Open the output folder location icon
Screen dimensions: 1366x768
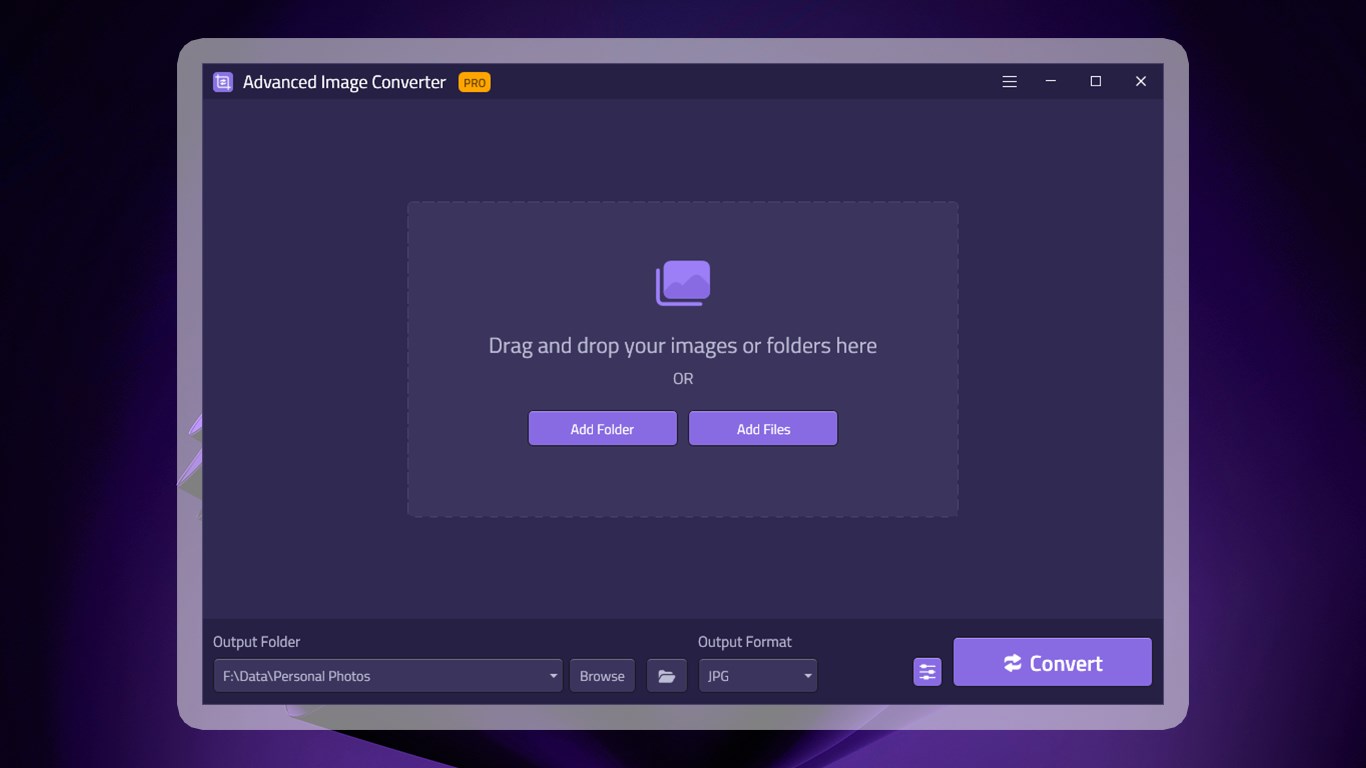[667, 676]
